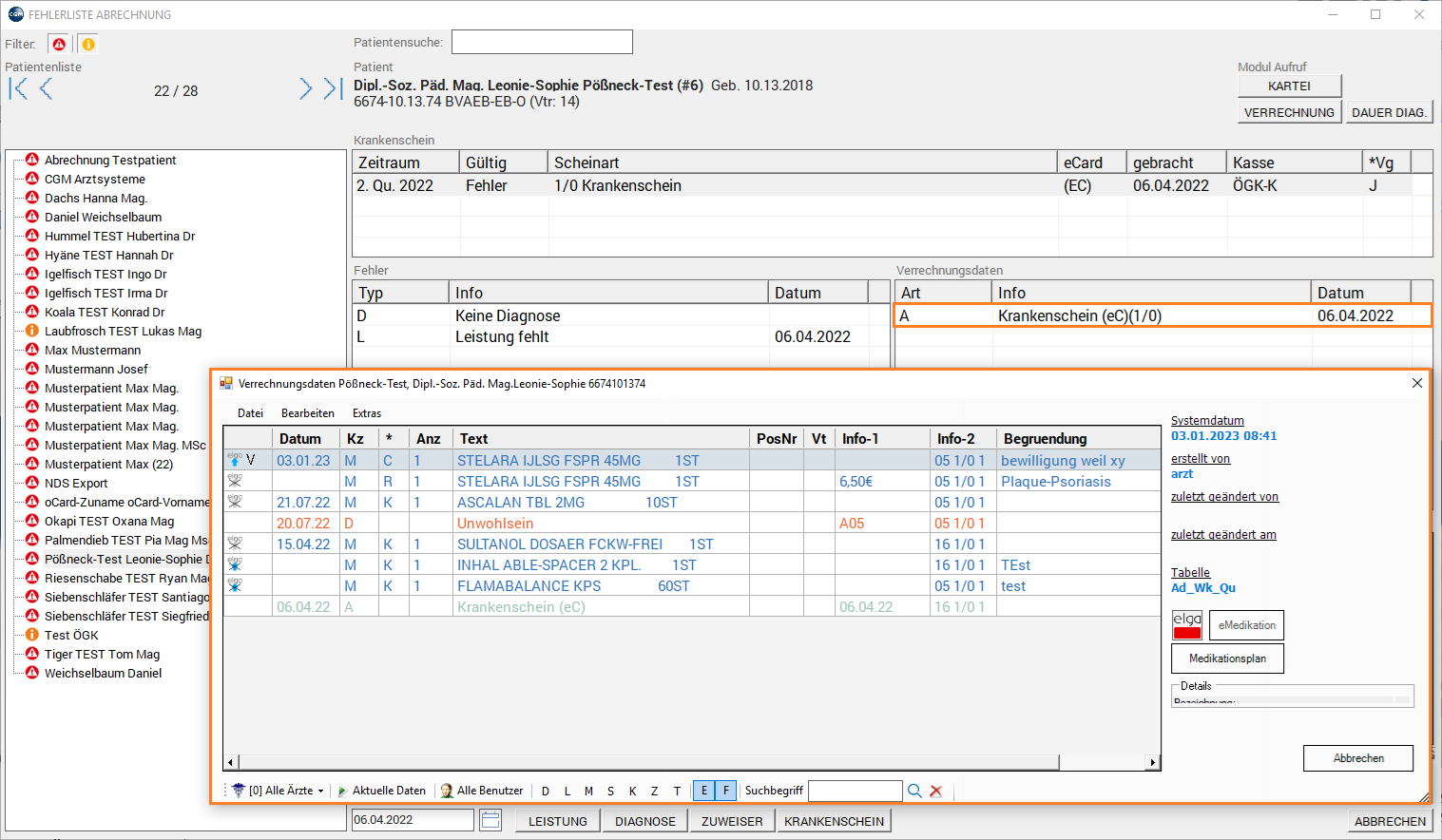This screenshot has width=1442, height=840.
Task: Click the KARTEI button
Action: 1289,86
